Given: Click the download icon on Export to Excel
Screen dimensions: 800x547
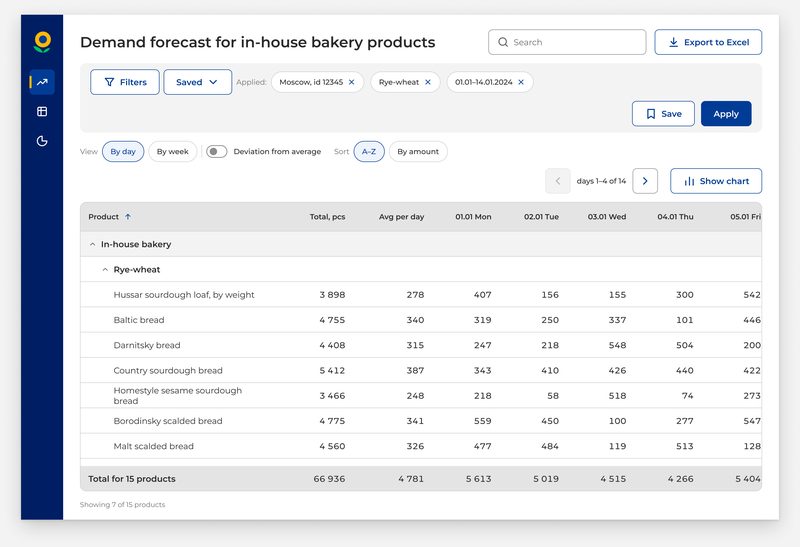Looking at the screenshot, I should click(673, 42).
